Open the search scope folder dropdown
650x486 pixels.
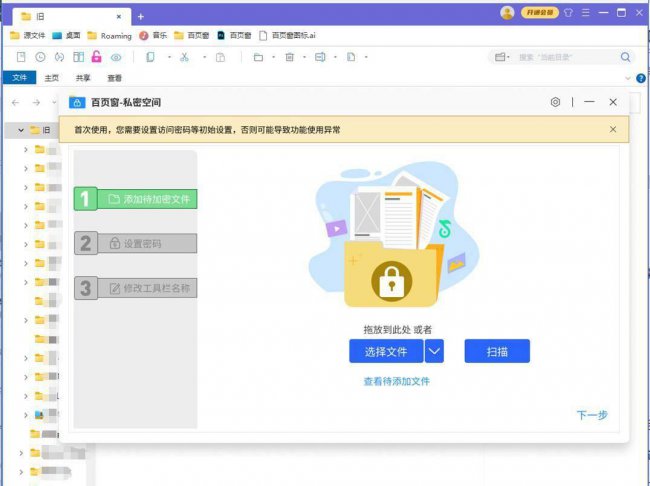tap(502, 57)
